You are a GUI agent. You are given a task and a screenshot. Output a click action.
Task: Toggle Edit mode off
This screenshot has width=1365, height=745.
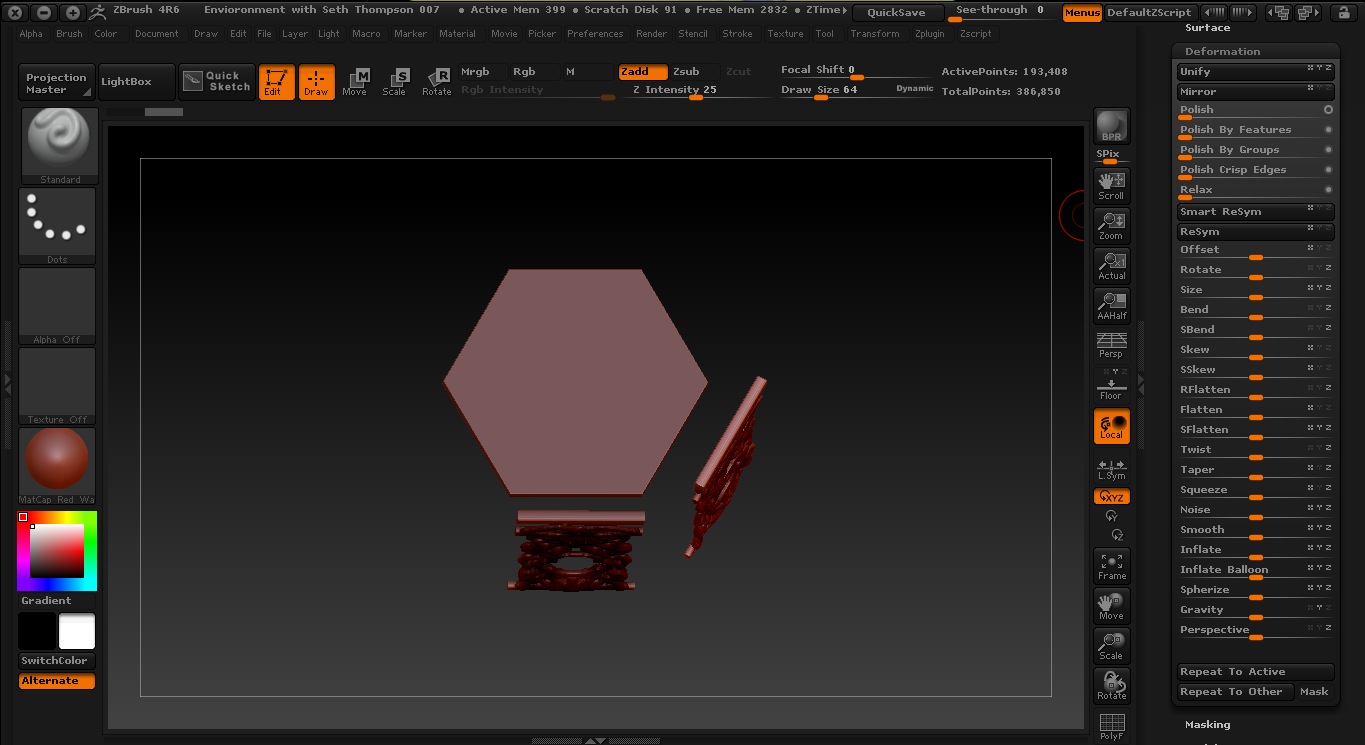[x=276, y=82]
